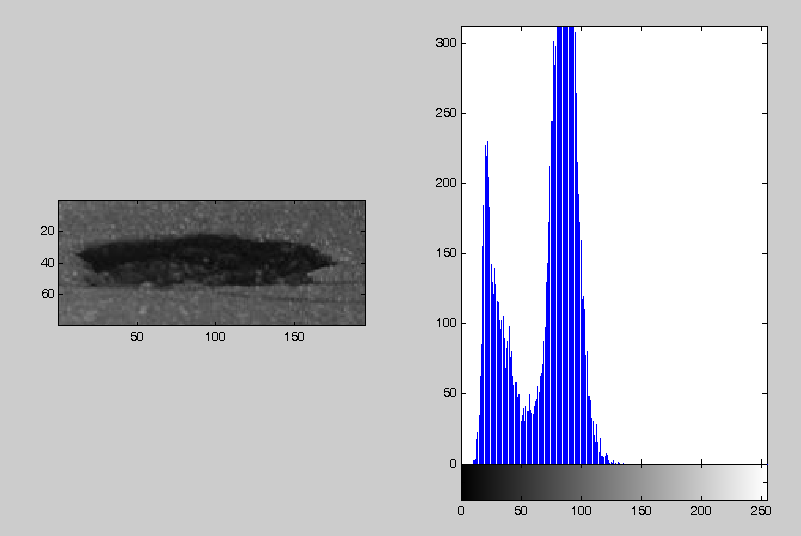801x536 pixels.
Task: Click colorbar x-axis label "250"
Action: pyautogui.click(x=761, y=510)
